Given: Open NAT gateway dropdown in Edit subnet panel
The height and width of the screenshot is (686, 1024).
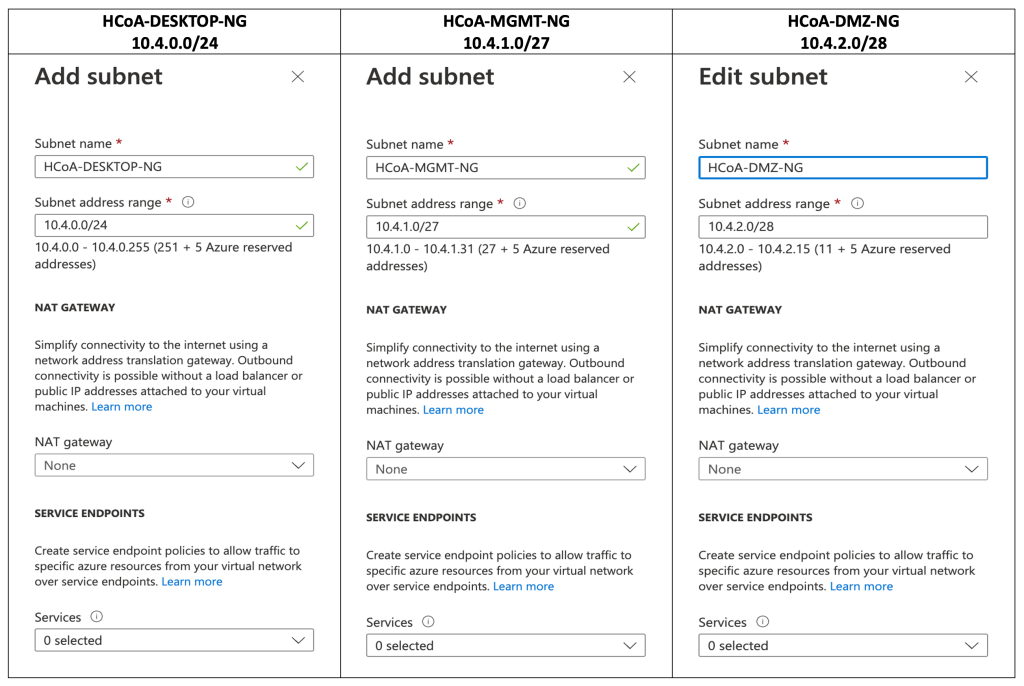Looking at the screenshot, I should pos(842,469).
